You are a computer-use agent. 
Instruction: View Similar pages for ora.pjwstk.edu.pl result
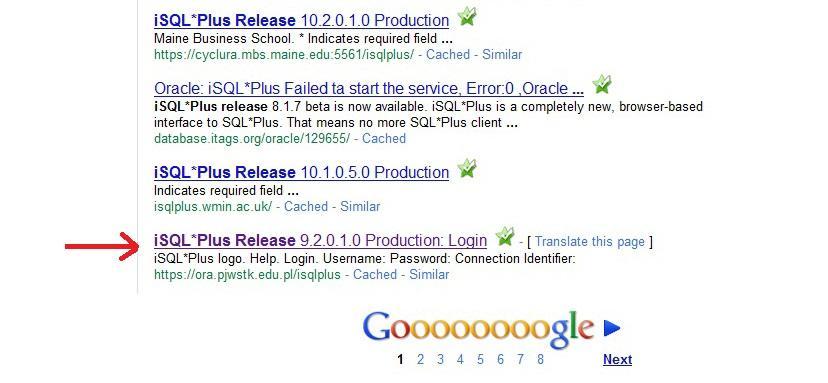coord(429,274)
